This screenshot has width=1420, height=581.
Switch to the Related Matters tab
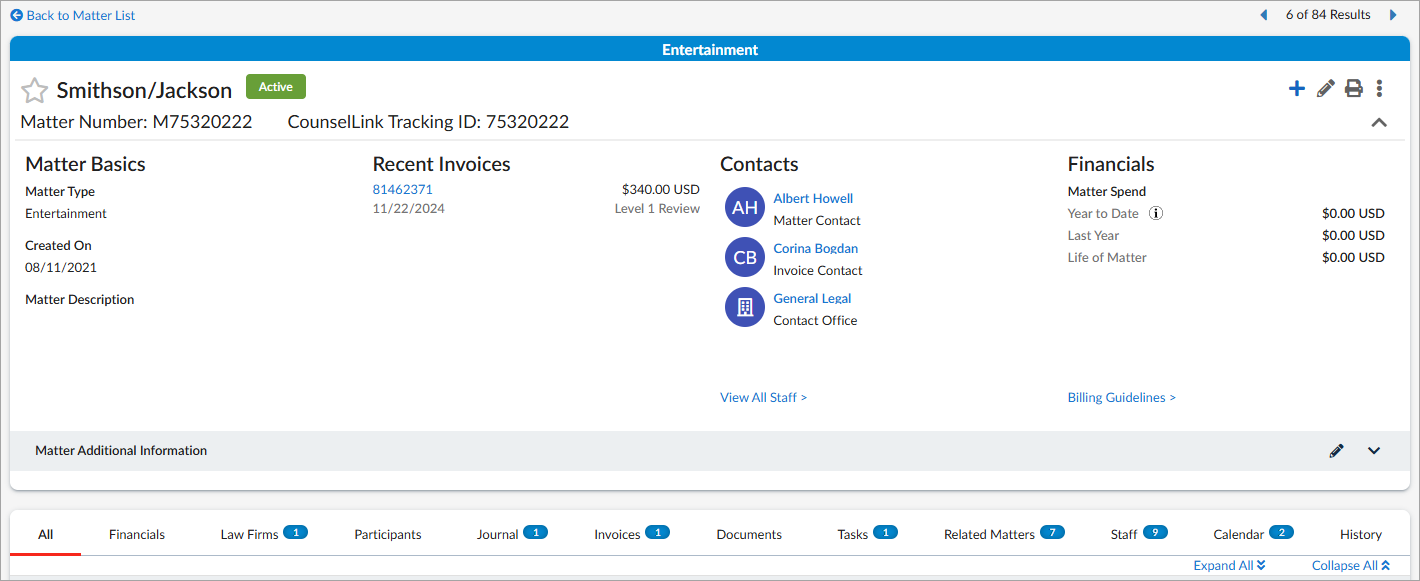tap(989, 534)
